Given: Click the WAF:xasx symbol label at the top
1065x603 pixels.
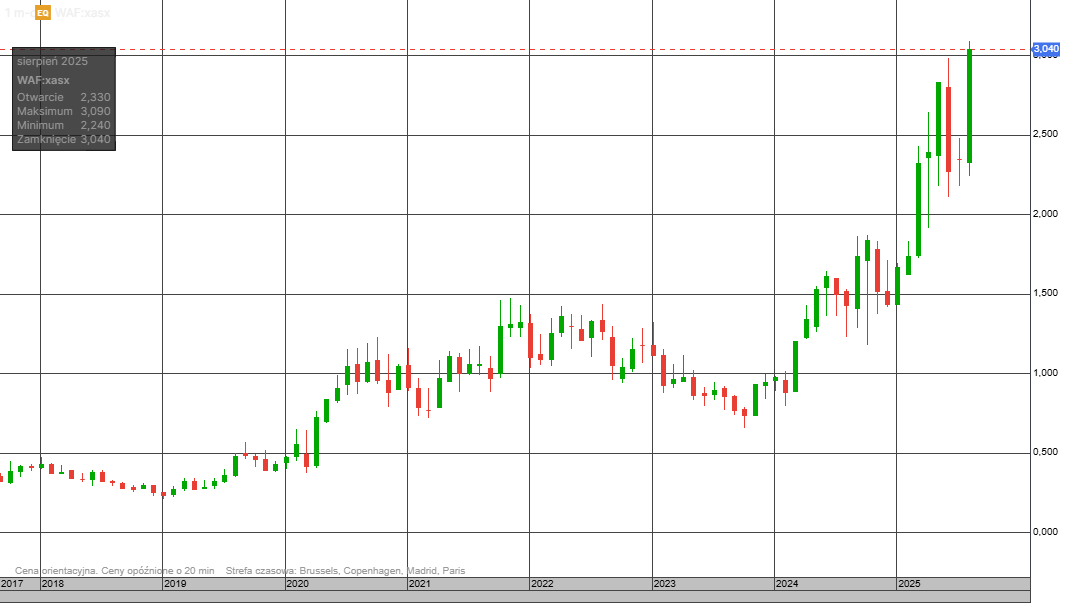Looking at the screenshot, I should (82, 13).
